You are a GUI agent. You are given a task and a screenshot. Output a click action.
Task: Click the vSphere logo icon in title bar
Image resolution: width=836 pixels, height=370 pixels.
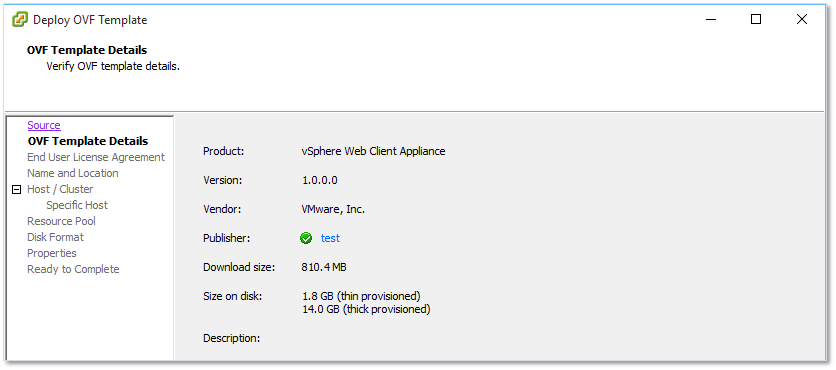[x=20, y=20]
